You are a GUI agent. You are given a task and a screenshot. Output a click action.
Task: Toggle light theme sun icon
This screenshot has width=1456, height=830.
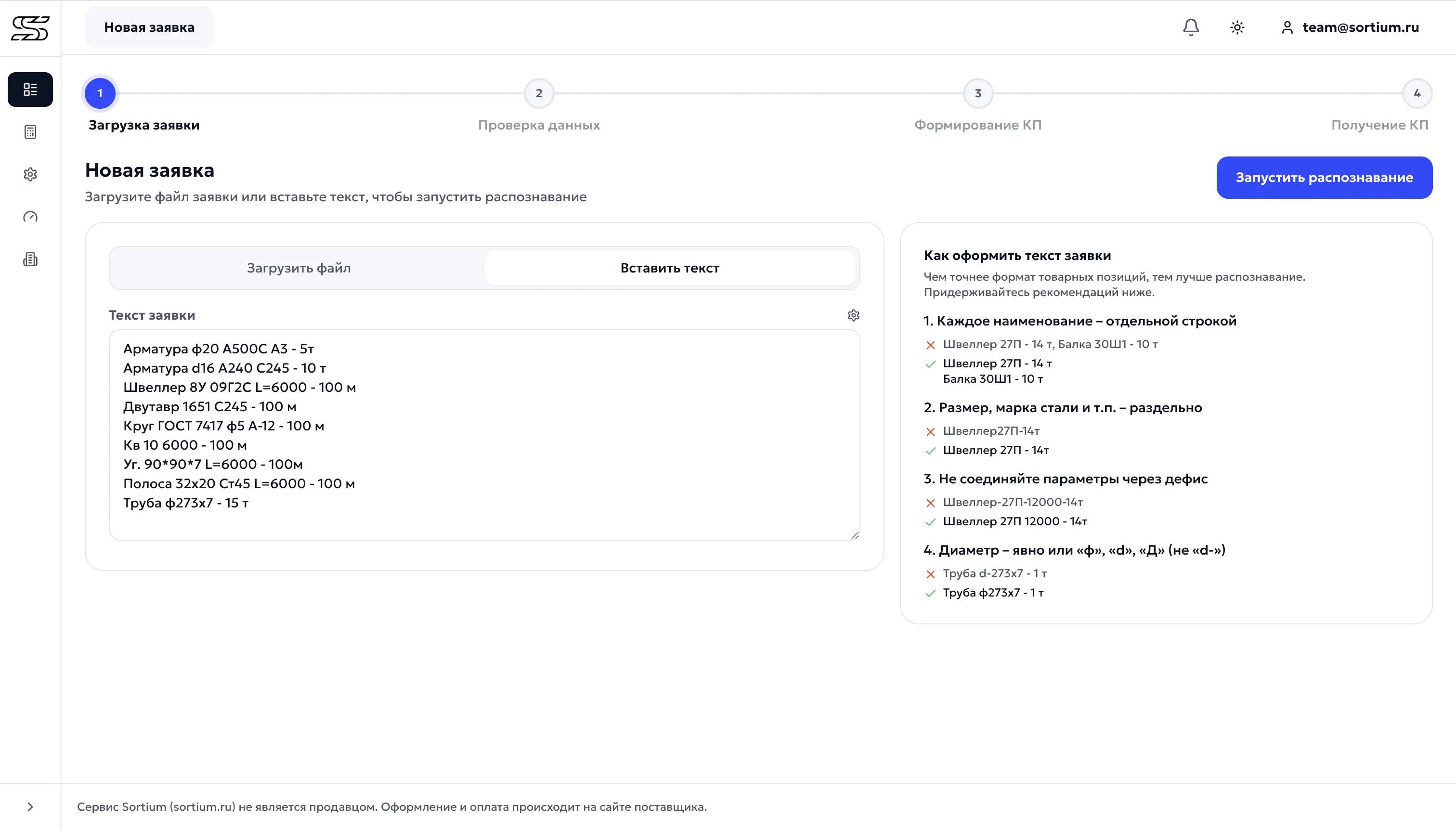tap(1237, 27)
